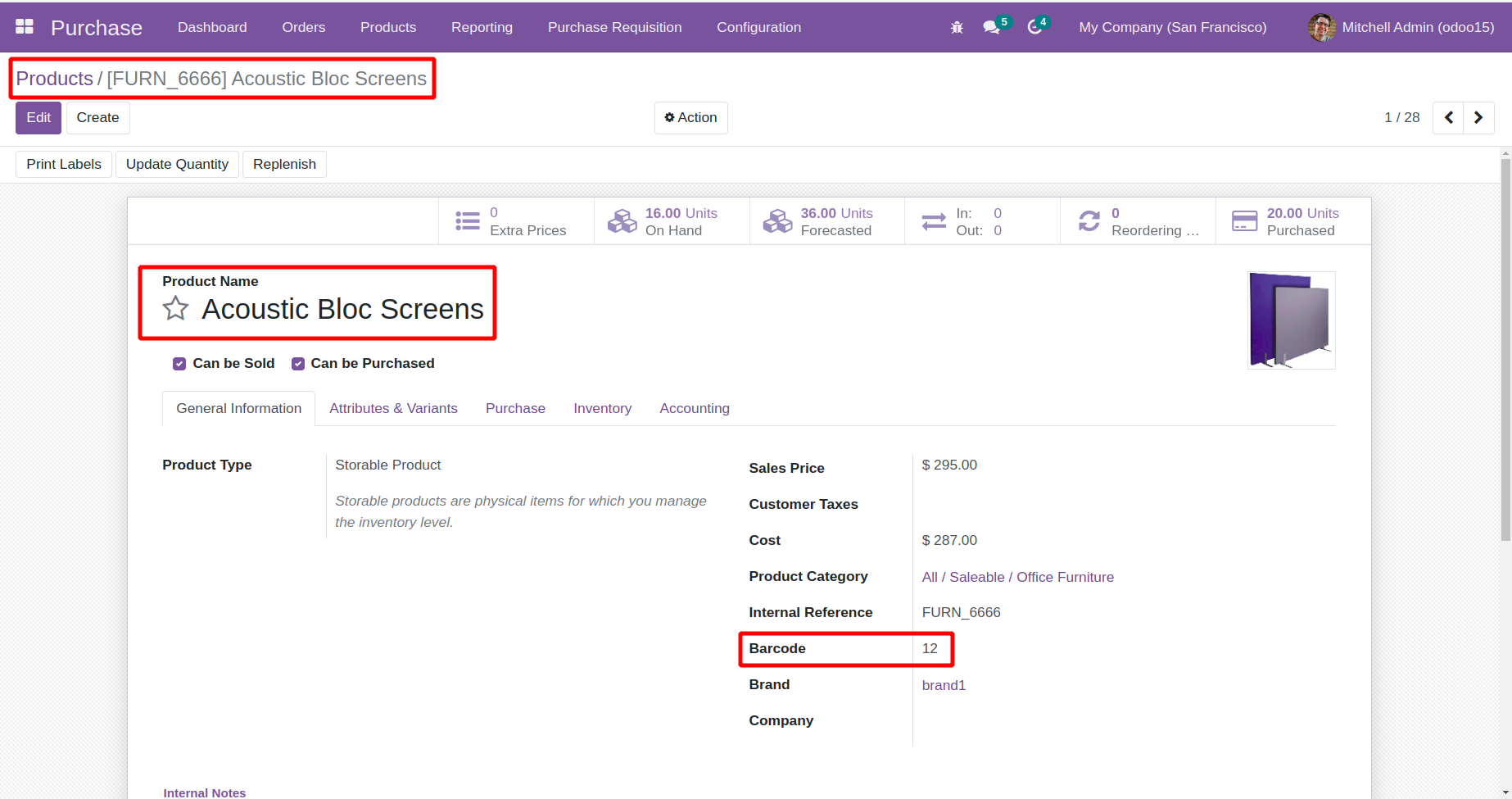Screen dimensions: 1512x799
Task: Switch to the Attributes & Variants tab
Action: (x=393, y=408)
